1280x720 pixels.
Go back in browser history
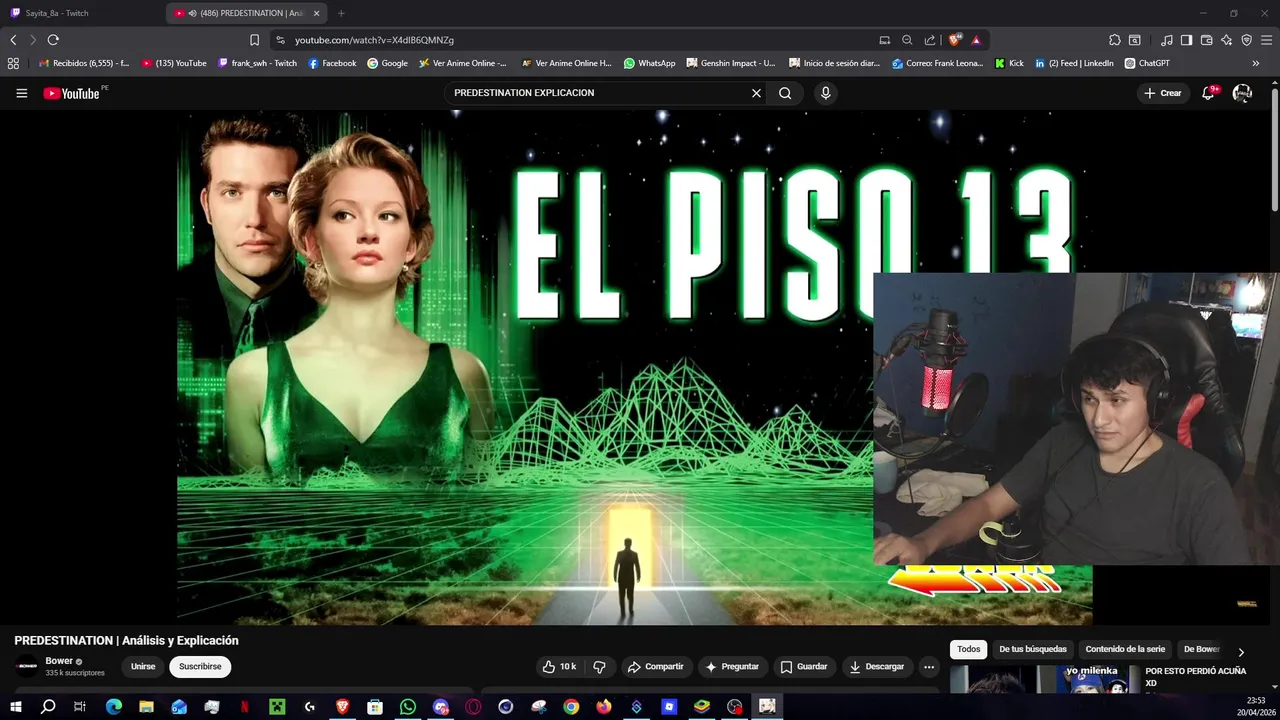(x=13, y=40)
